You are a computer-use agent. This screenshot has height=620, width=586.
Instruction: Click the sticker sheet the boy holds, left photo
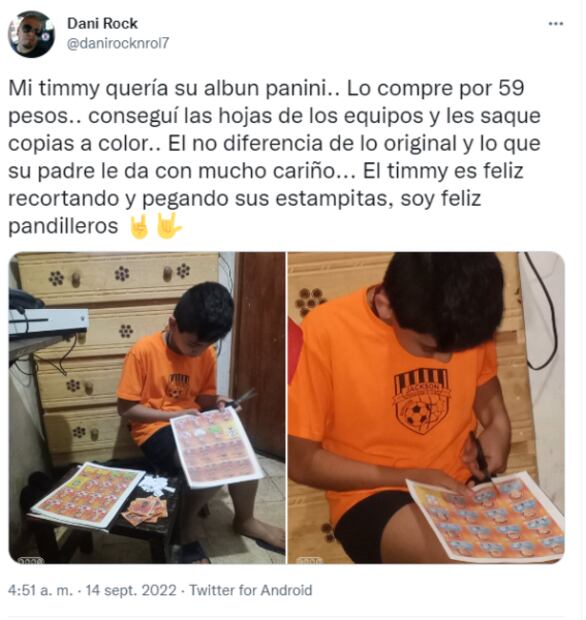(217, 448)
